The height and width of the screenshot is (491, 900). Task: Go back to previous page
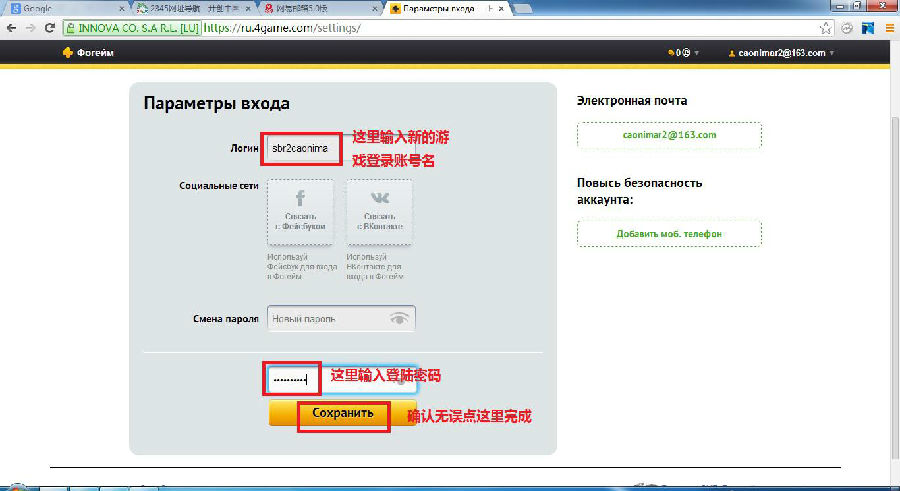point(11,28)
